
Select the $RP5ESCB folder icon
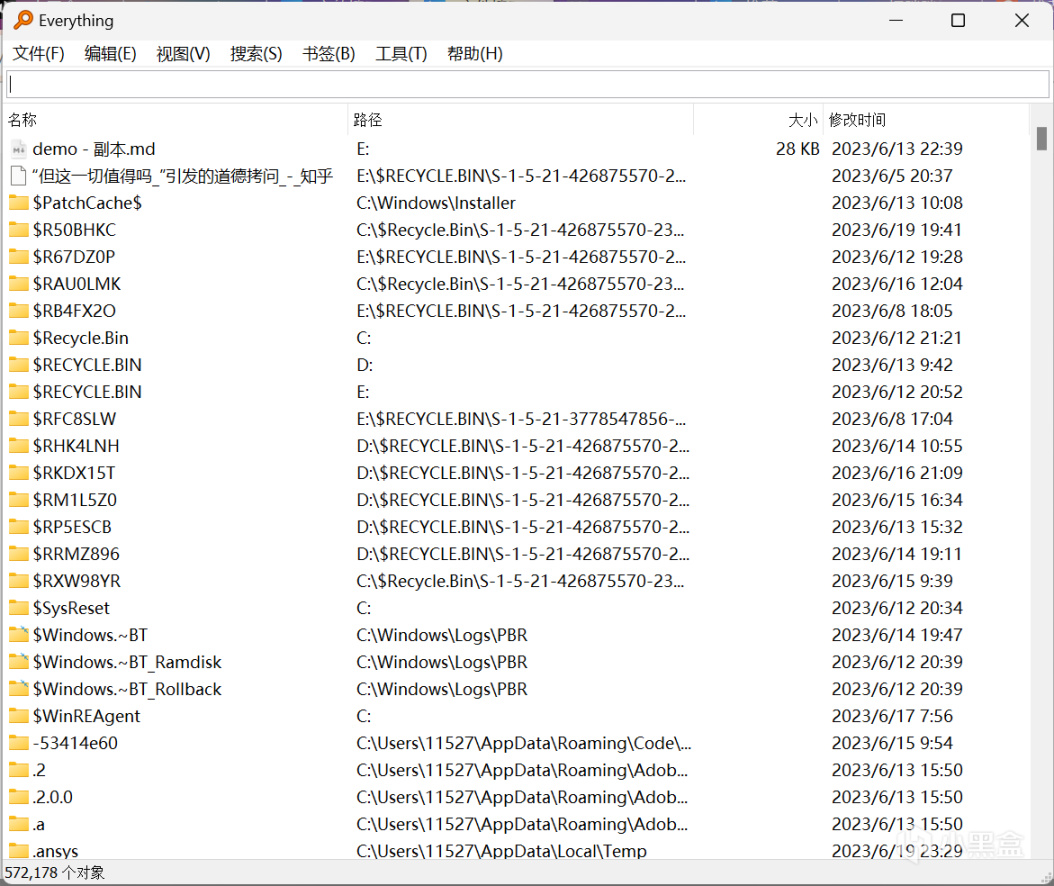click(x=19, y=527)
